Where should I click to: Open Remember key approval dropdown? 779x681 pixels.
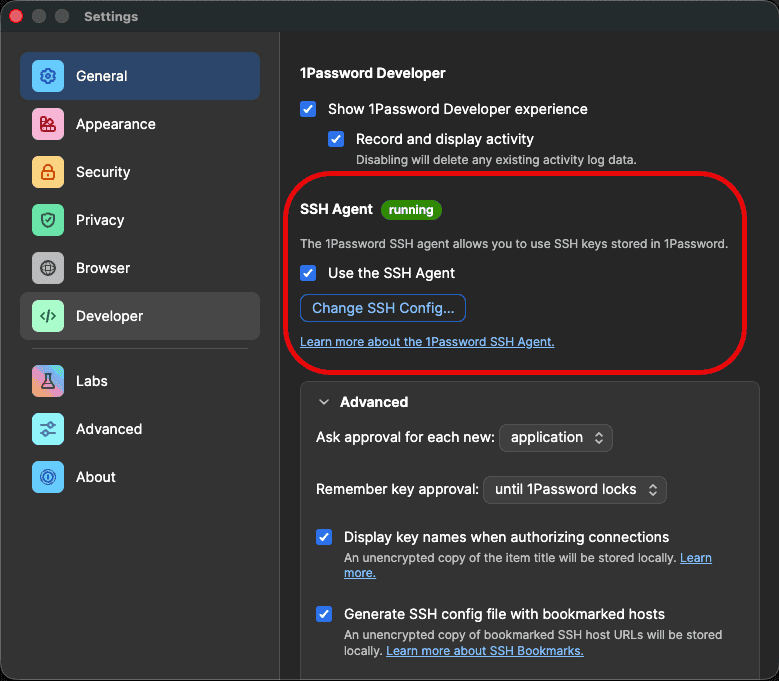coord(574,490)
